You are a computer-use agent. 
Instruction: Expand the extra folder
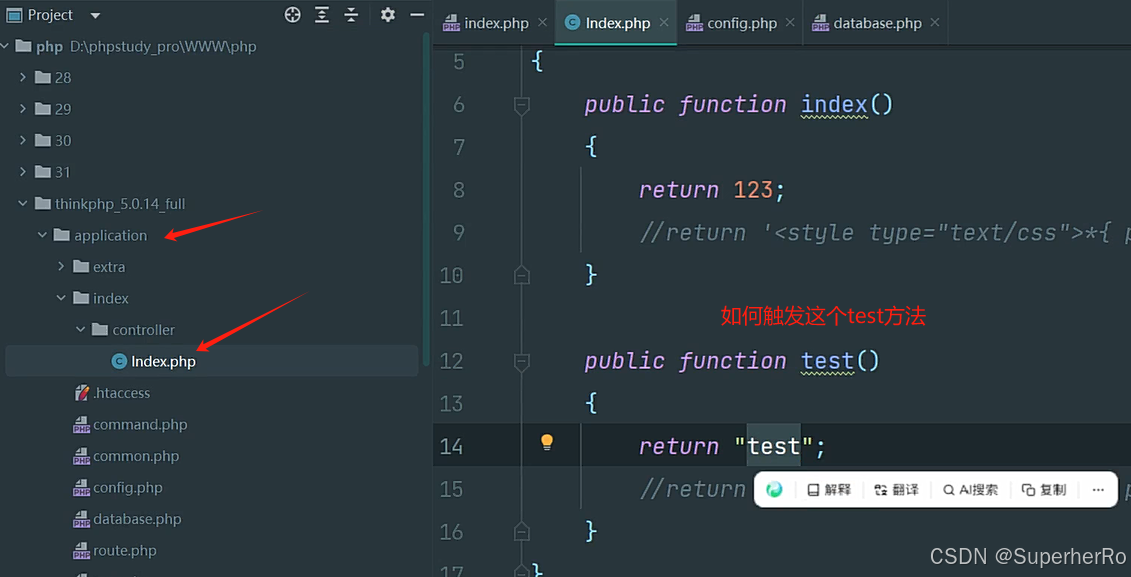tap(61, 267)
